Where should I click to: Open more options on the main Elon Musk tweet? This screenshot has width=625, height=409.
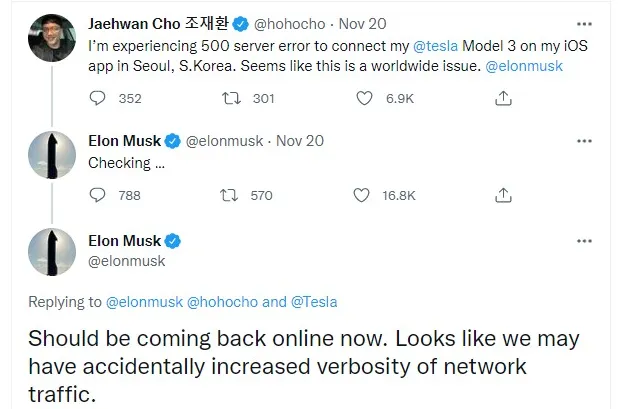584,241
